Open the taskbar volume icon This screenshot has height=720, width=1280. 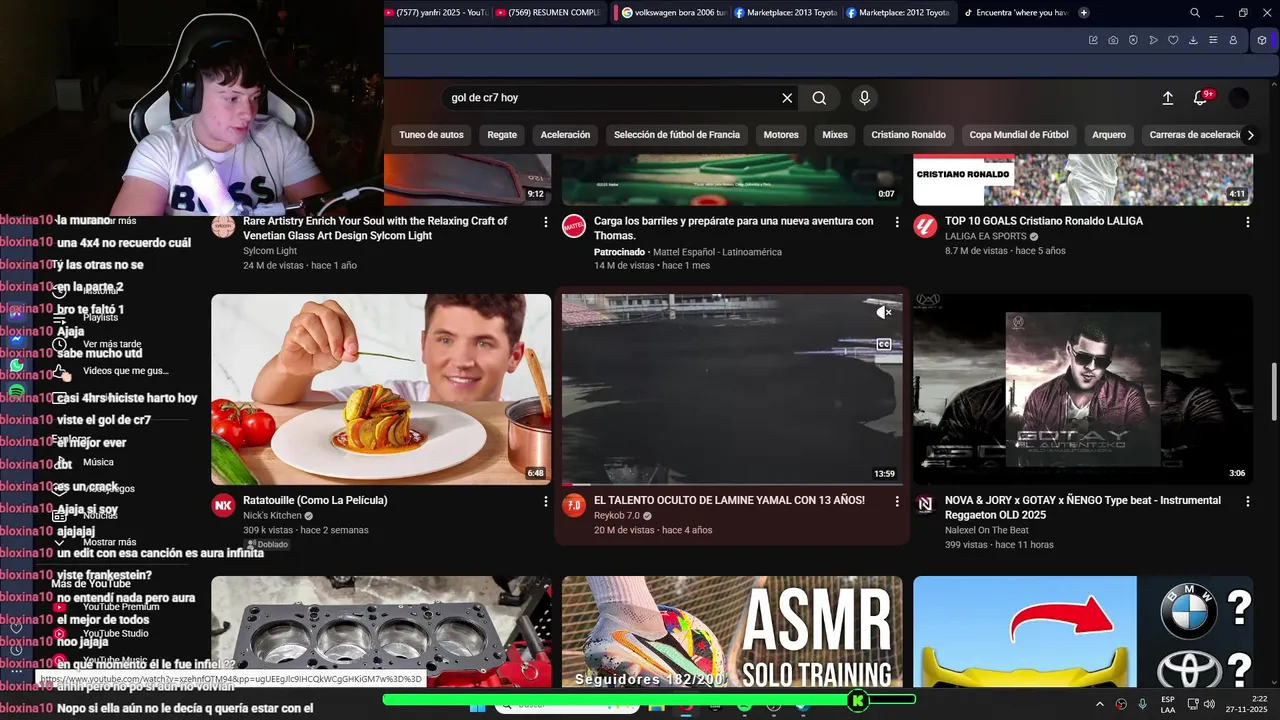pos(1208,704)
